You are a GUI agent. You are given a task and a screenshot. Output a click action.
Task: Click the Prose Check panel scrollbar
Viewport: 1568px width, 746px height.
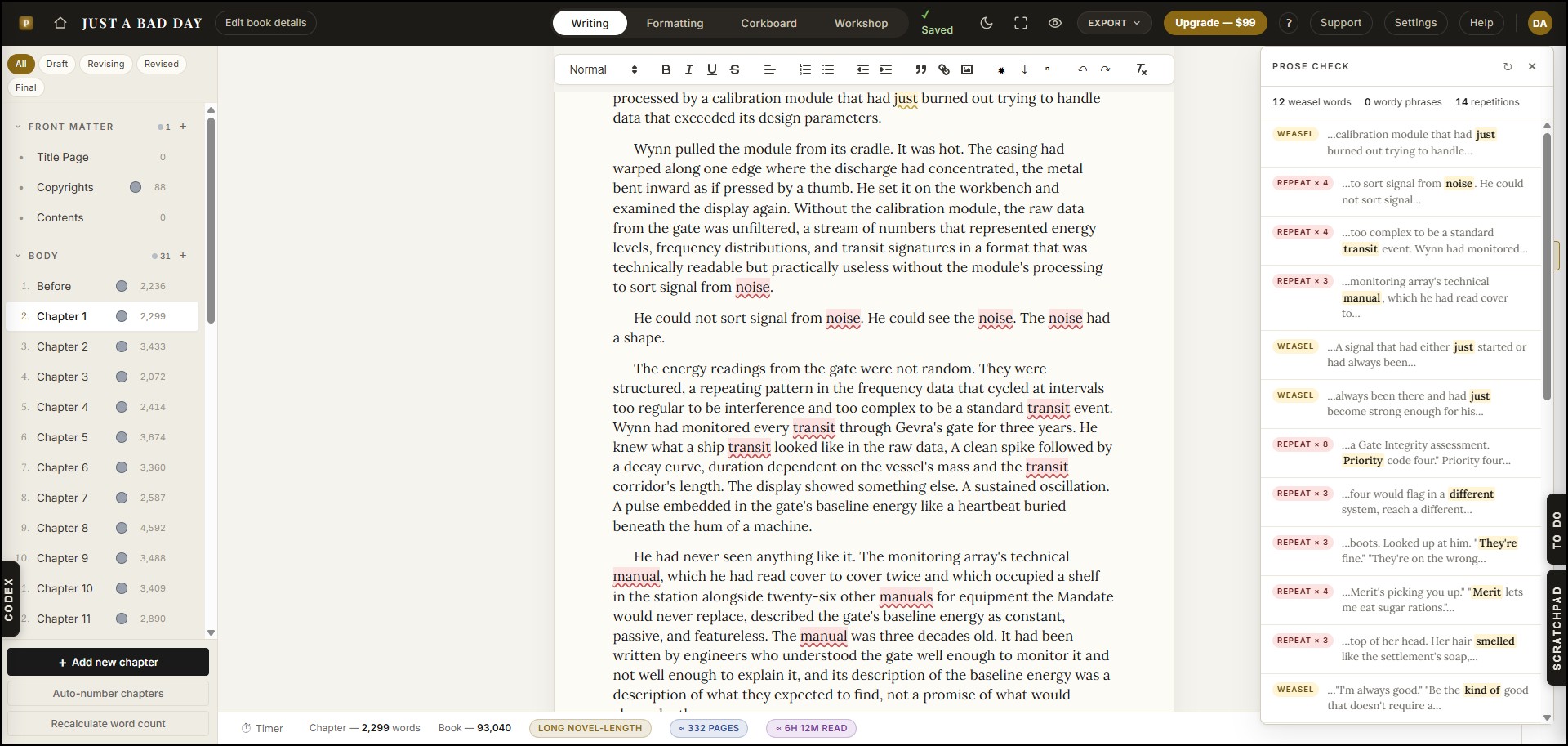1547,266
